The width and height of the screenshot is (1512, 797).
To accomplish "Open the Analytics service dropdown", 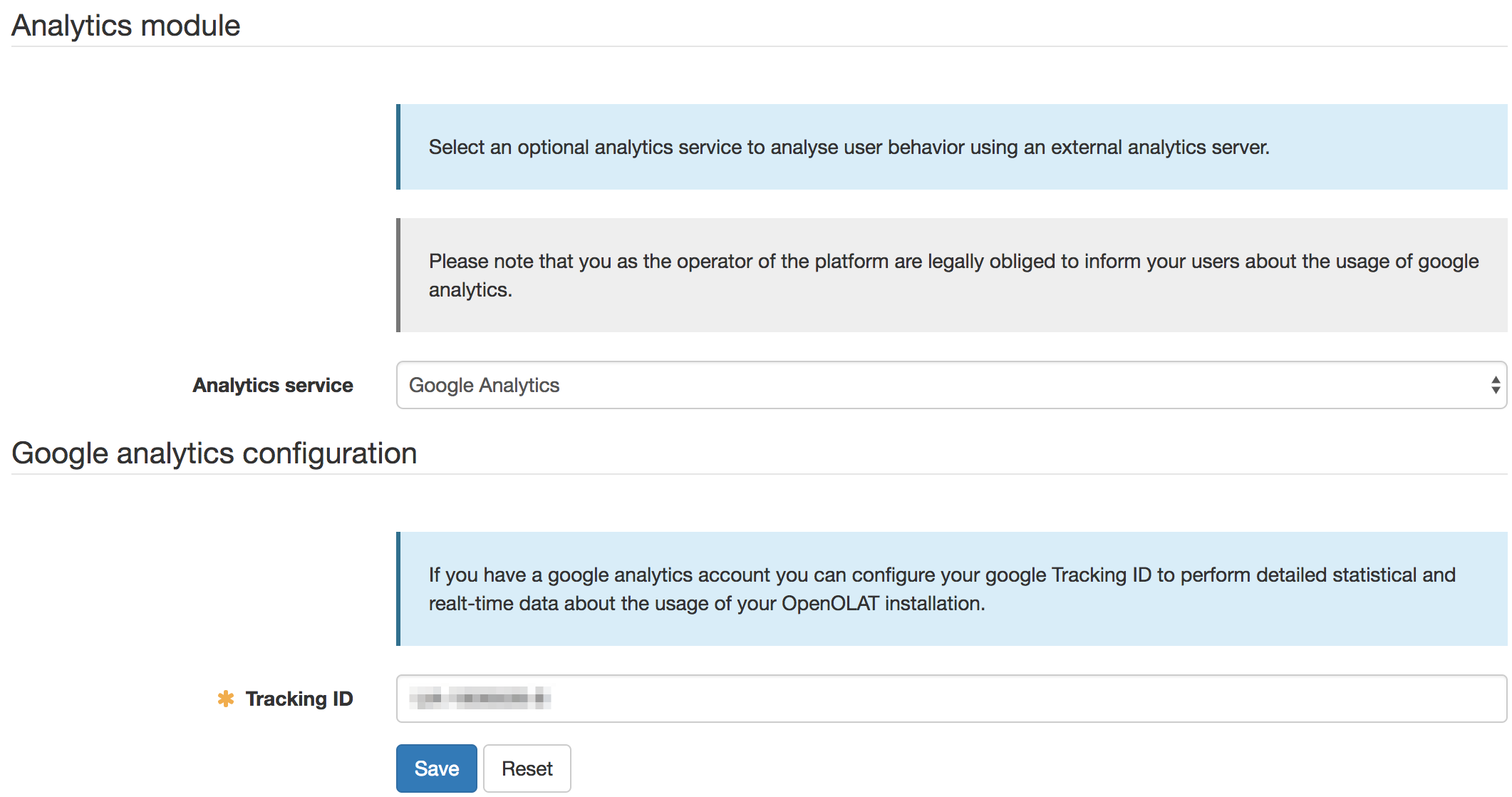I will point(951,385).
